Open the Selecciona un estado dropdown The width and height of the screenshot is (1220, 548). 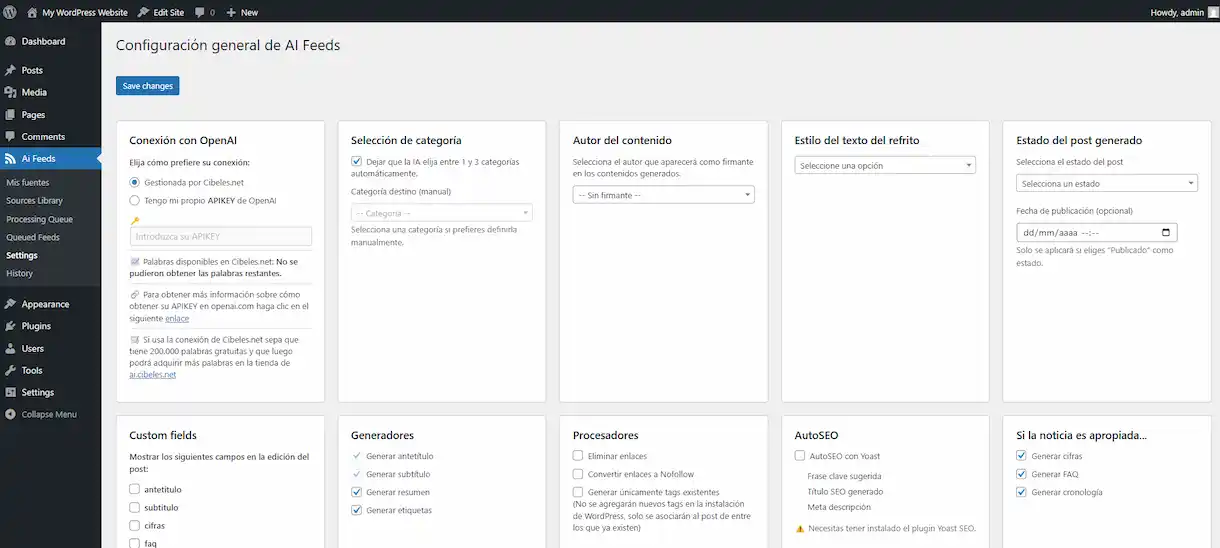pos(1106,183)
